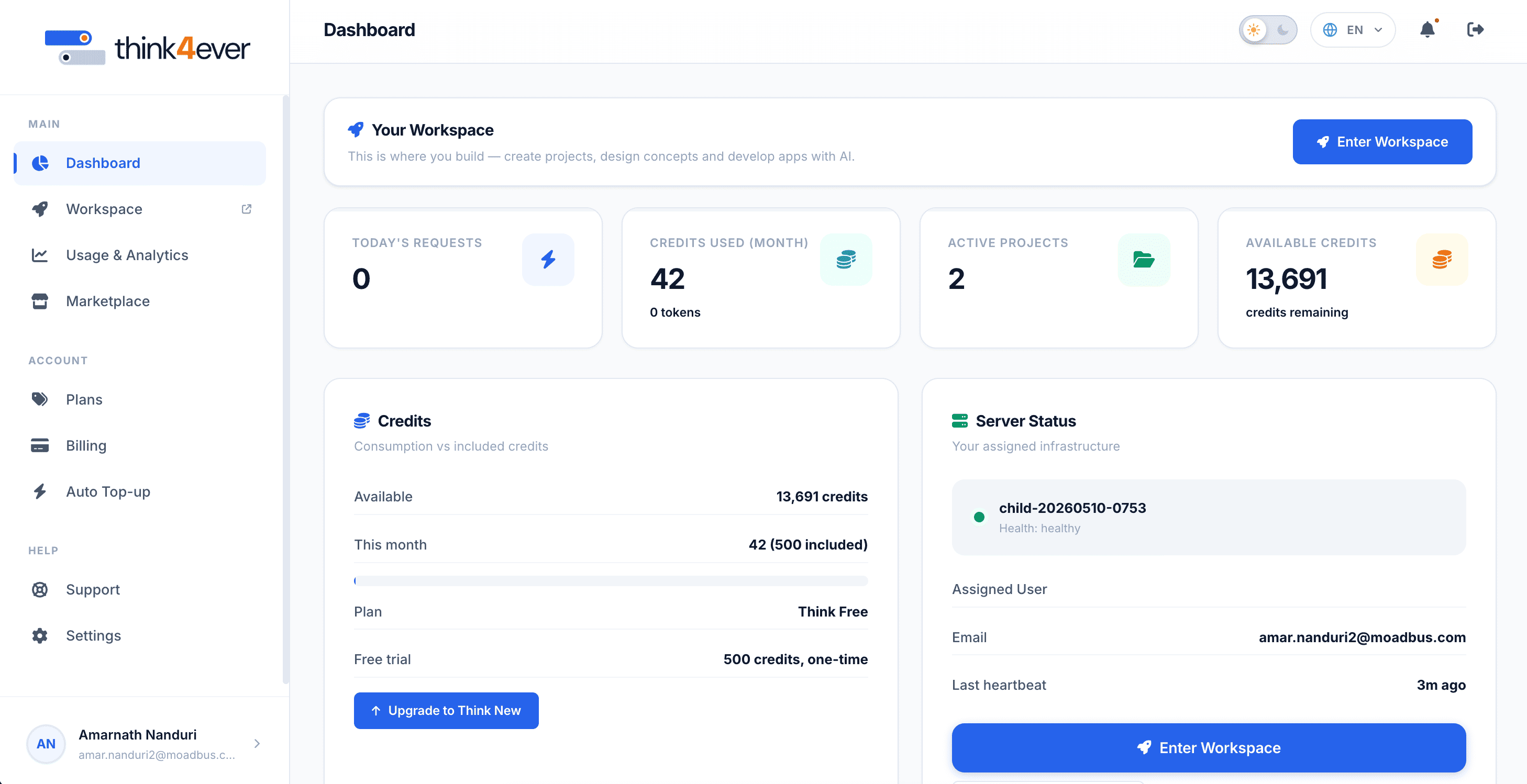Image resolution: width=1527 pixels, height=784 pixels.
Task: Click the think4ever logo
Action: 147,48
